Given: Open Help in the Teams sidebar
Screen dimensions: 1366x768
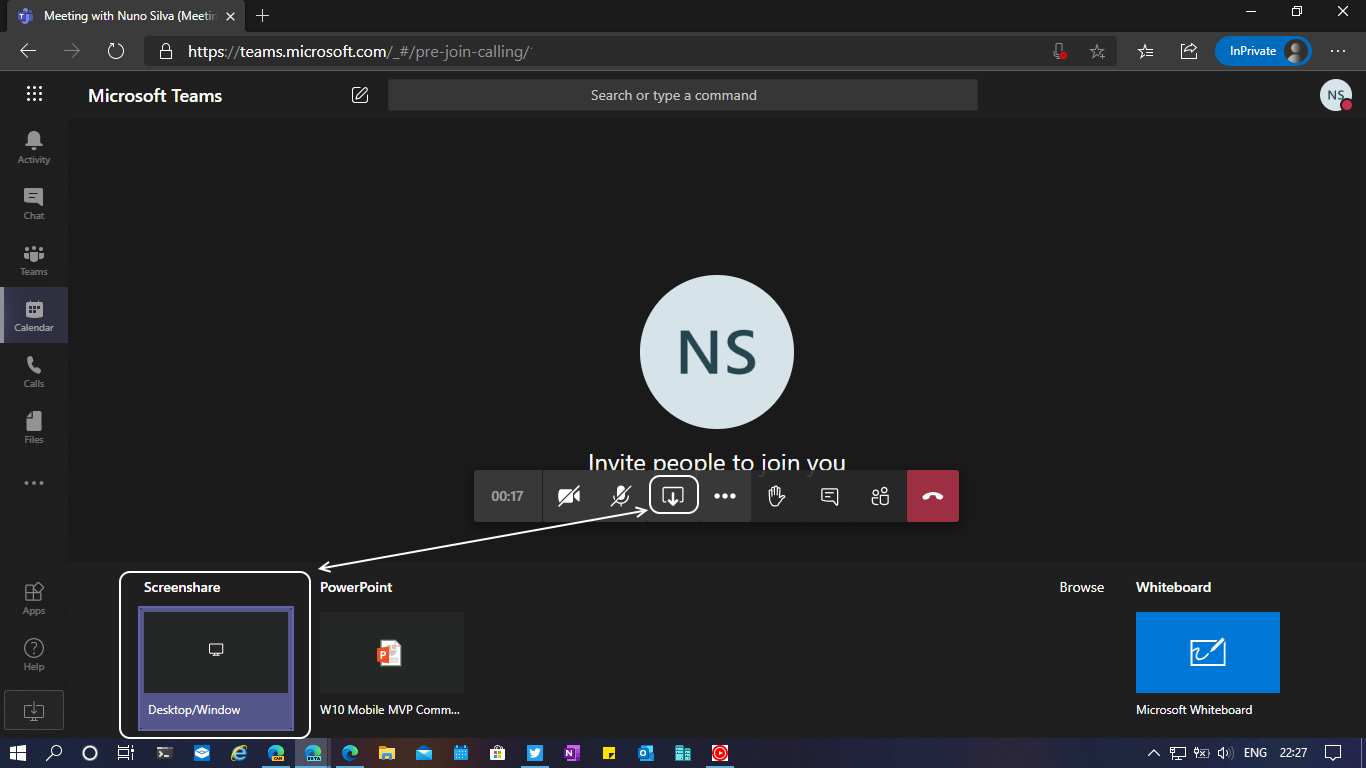Looking at the screenshot, I should pyautogui.click(x=34, y=654).
